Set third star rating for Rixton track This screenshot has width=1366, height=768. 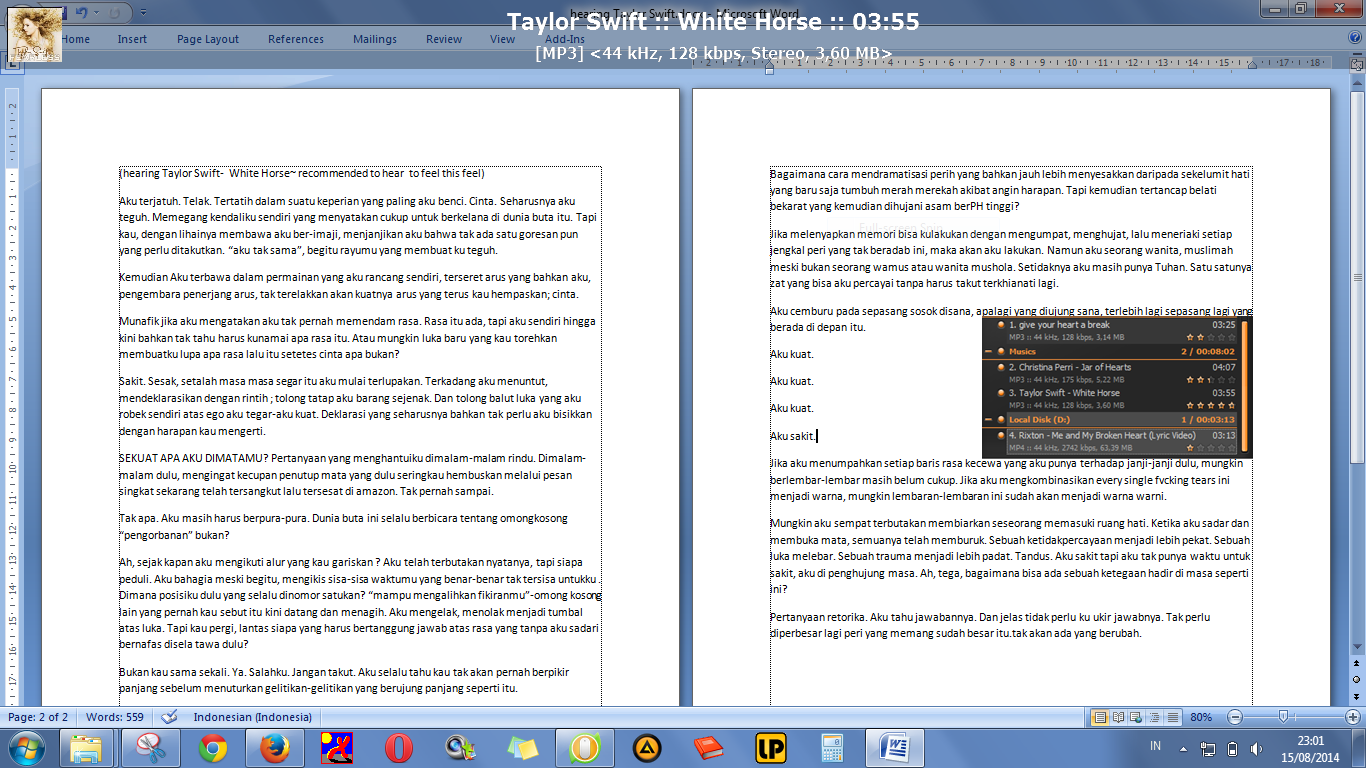point(1211,448)
